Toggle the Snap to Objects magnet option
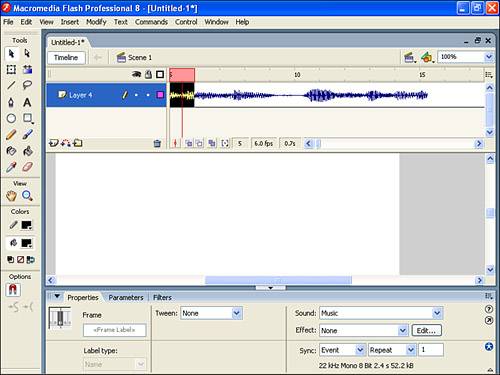 tap(13, 289)
